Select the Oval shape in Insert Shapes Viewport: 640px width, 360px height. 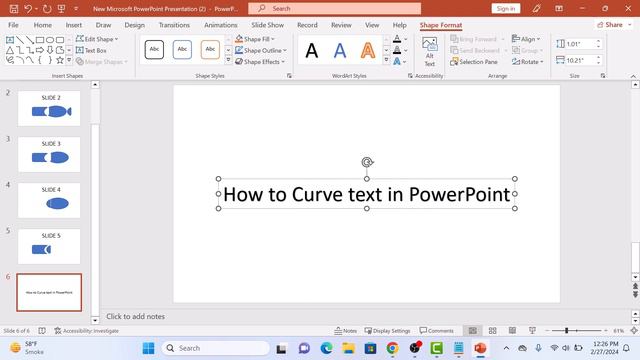(x=50, y=40)
